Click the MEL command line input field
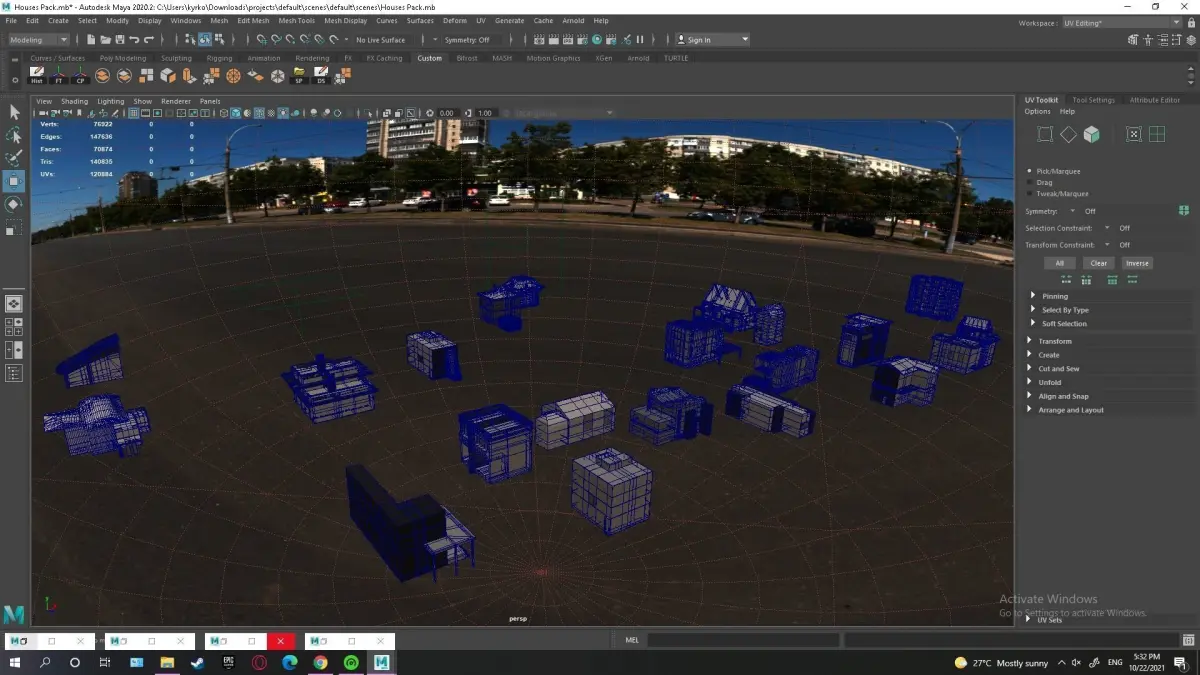1200x675 pixels. pyautogui.click(x=742, y=640)
